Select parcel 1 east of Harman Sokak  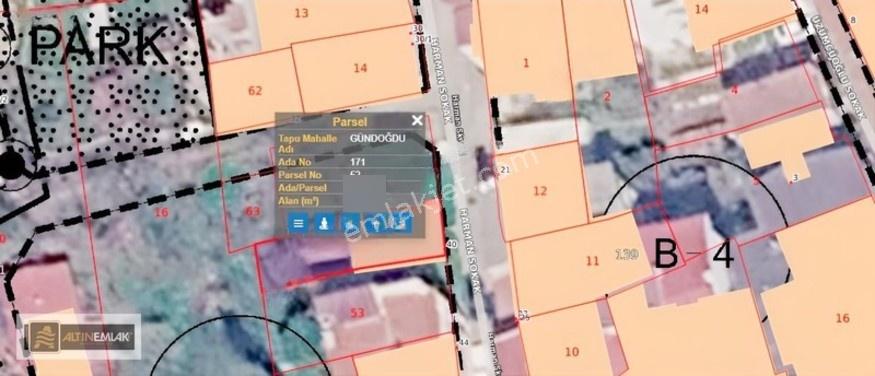click(526, 63)
